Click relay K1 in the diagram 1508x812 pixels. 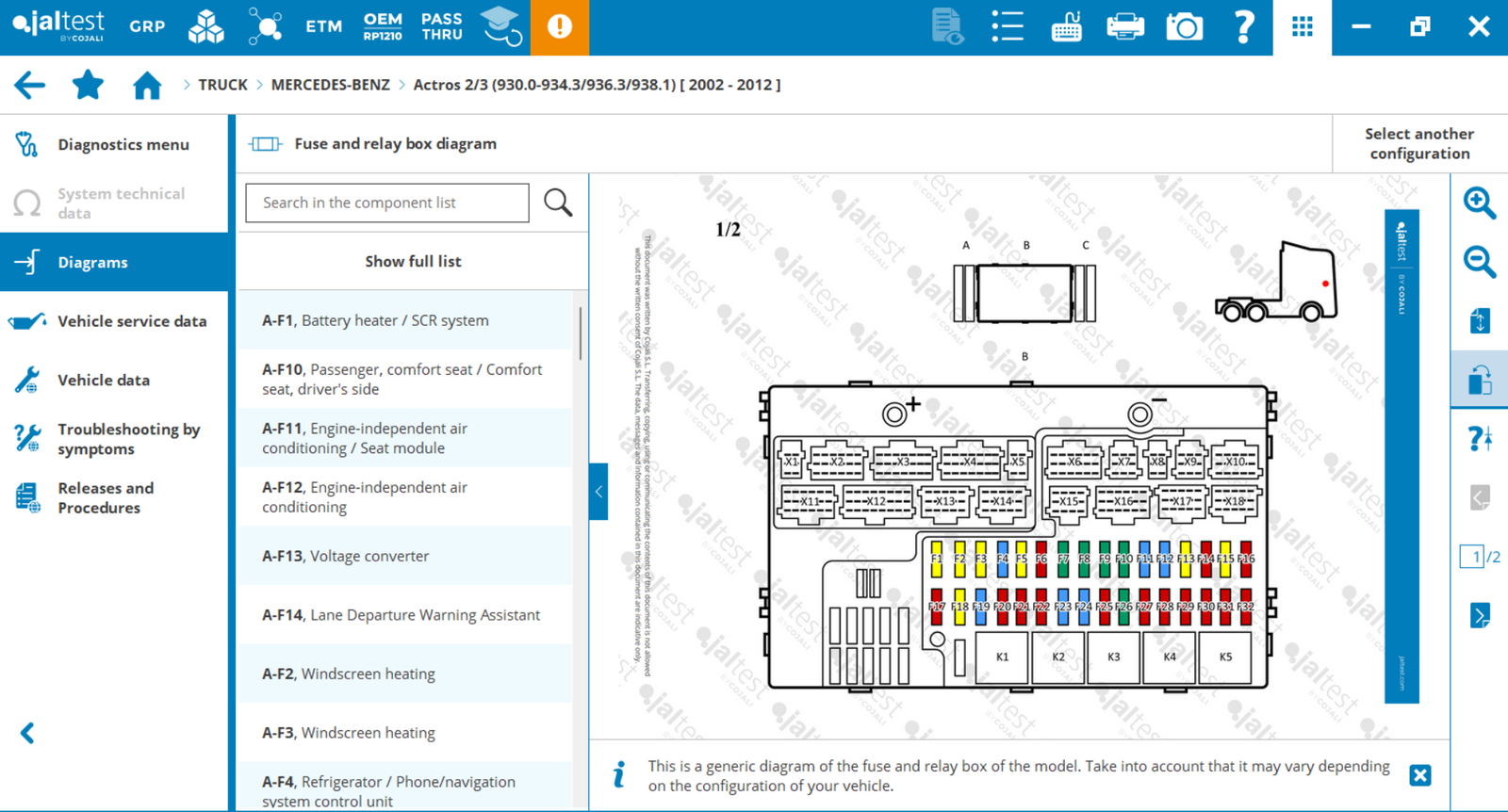point(1002,657)
